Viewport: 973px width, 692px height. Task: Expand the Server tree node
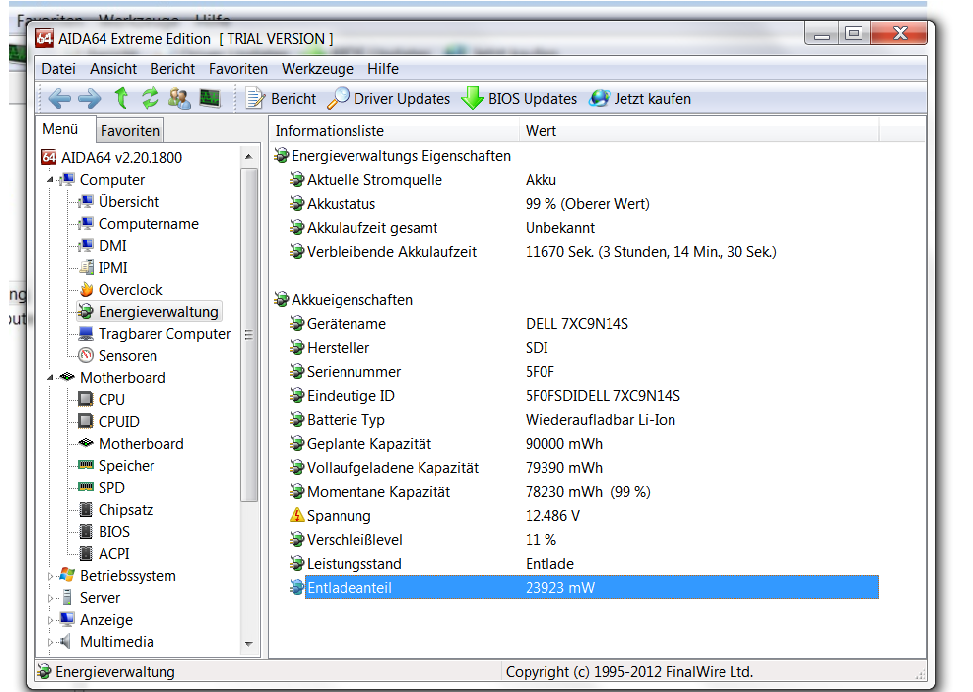(x=50, y=598)
